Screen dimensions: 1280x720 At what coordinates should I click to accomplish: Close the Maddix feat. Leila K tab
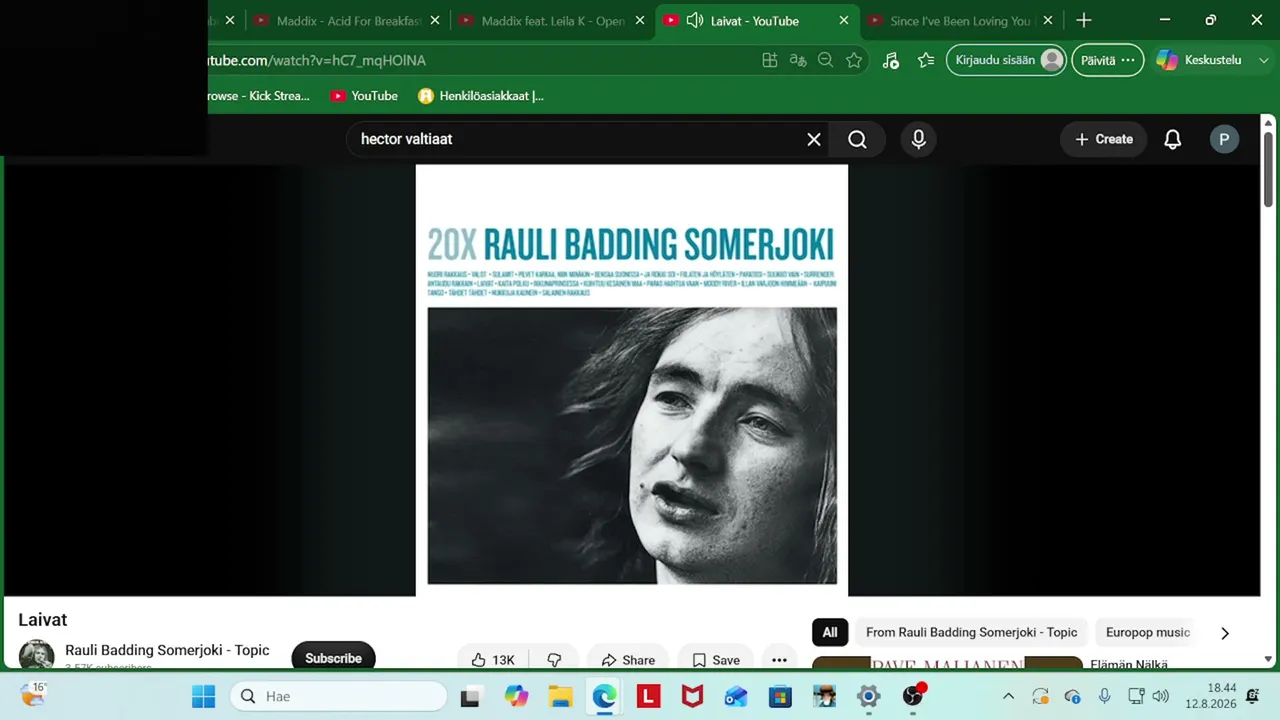pos(639,20)
